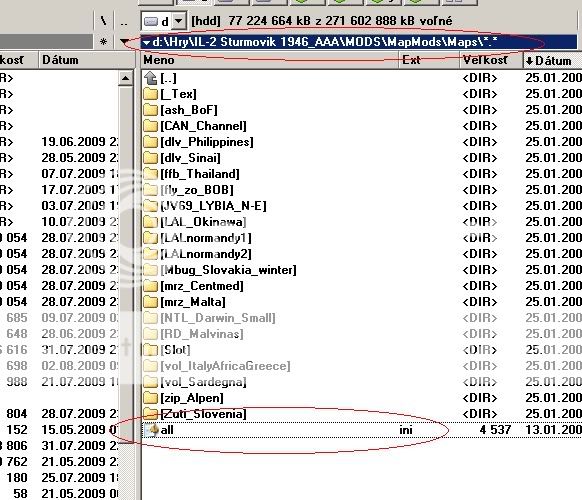Click the mrz_Malta folder icon
Image resolution: width=582 pixels, height=500 pixels.
tap(150, 302)
